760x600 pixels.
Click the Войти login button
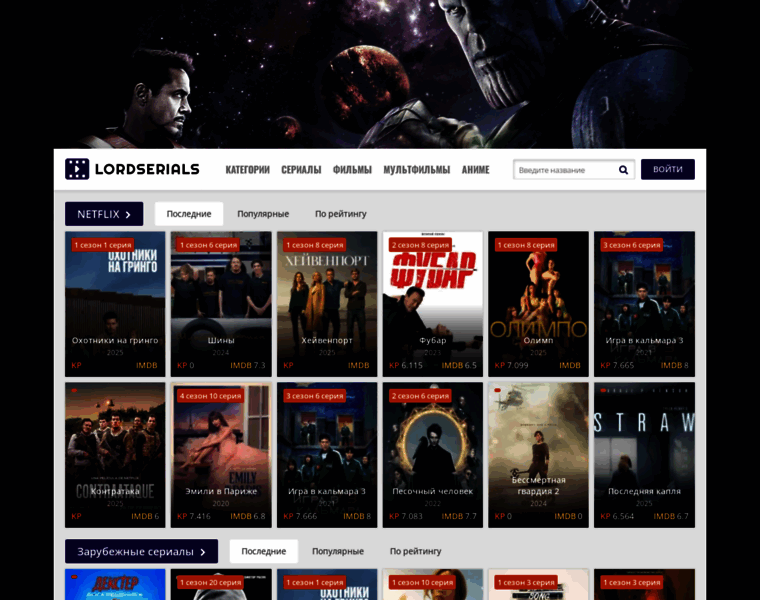(x=667, y=169)
